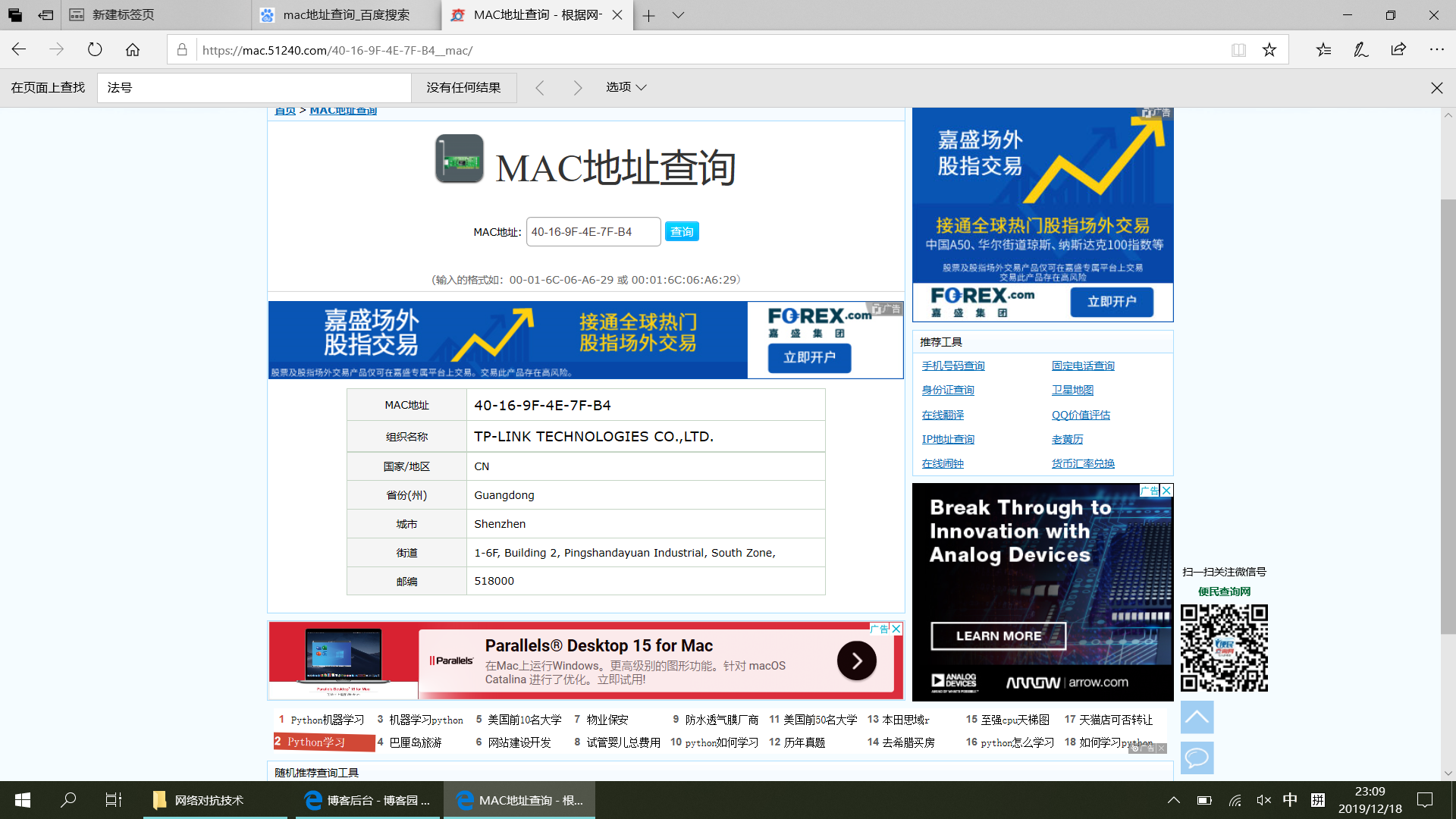Click the blue 查询 button

[x=681, y=232]
